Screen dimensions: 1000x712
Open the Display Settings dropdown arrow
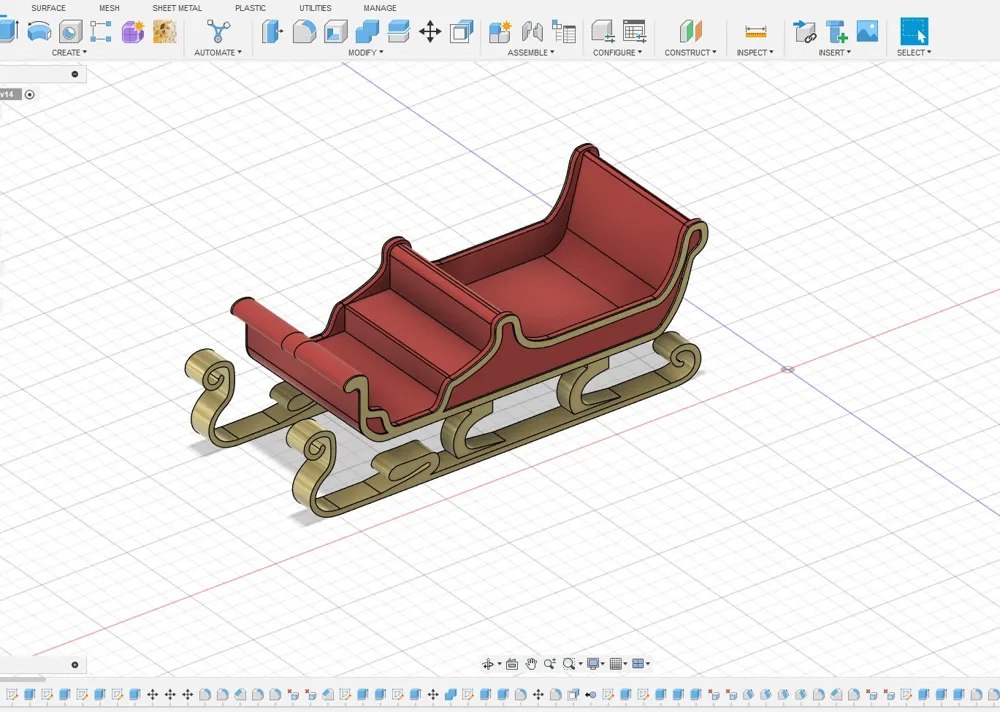tap(603, 664)
